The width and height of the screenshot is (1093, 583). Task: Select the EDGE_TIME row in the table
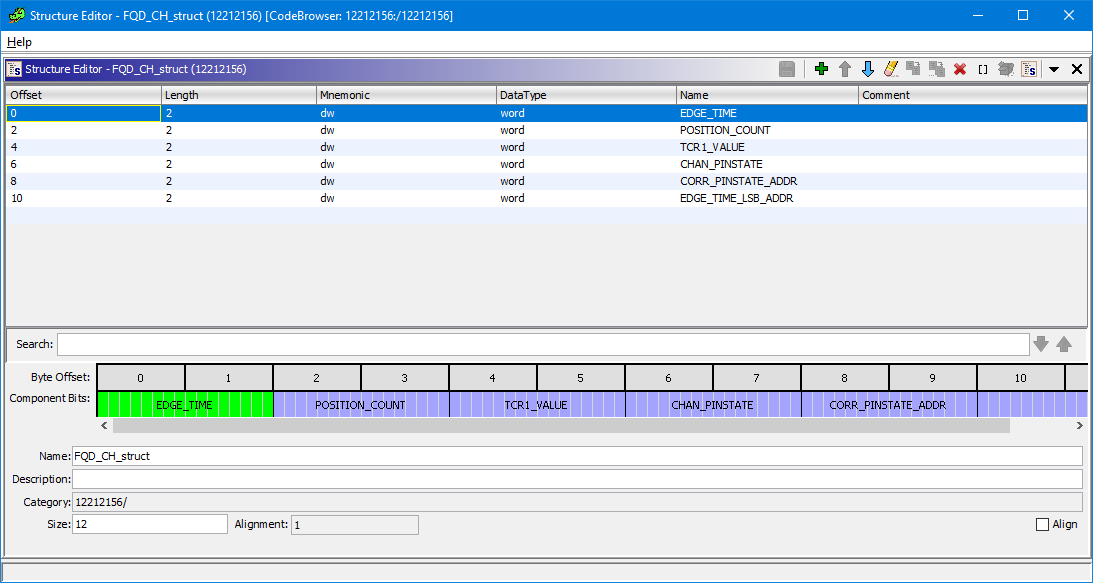[x=300, y=113]
